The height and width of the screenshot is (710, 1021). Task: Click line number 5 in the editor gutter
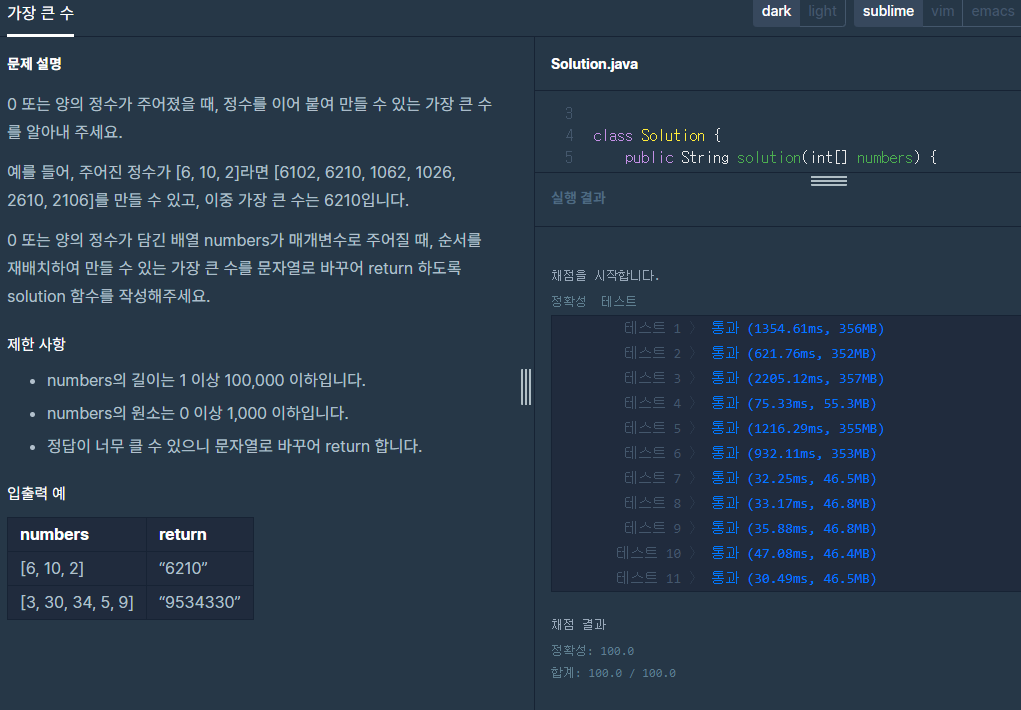(569, 158)
